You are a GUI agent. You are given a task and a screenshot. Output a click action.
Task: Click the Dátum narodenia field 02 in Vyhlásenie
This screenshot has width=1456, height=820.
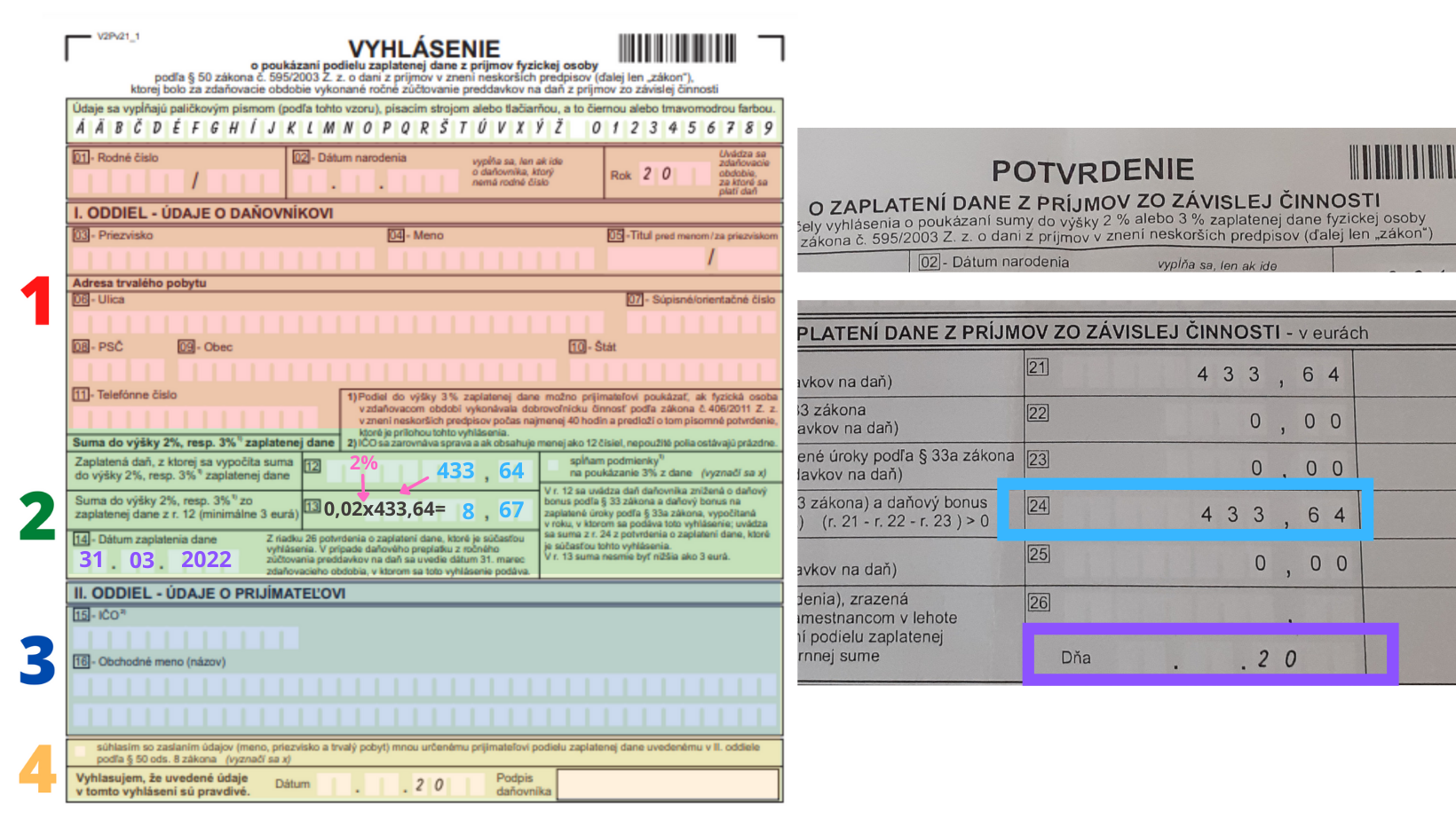click(375, 182)
